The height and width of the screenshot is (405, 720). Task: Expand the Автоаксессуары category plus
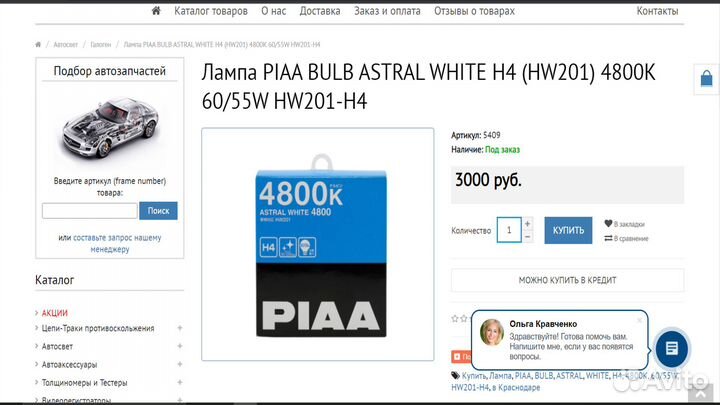click(x=180, y=364)
